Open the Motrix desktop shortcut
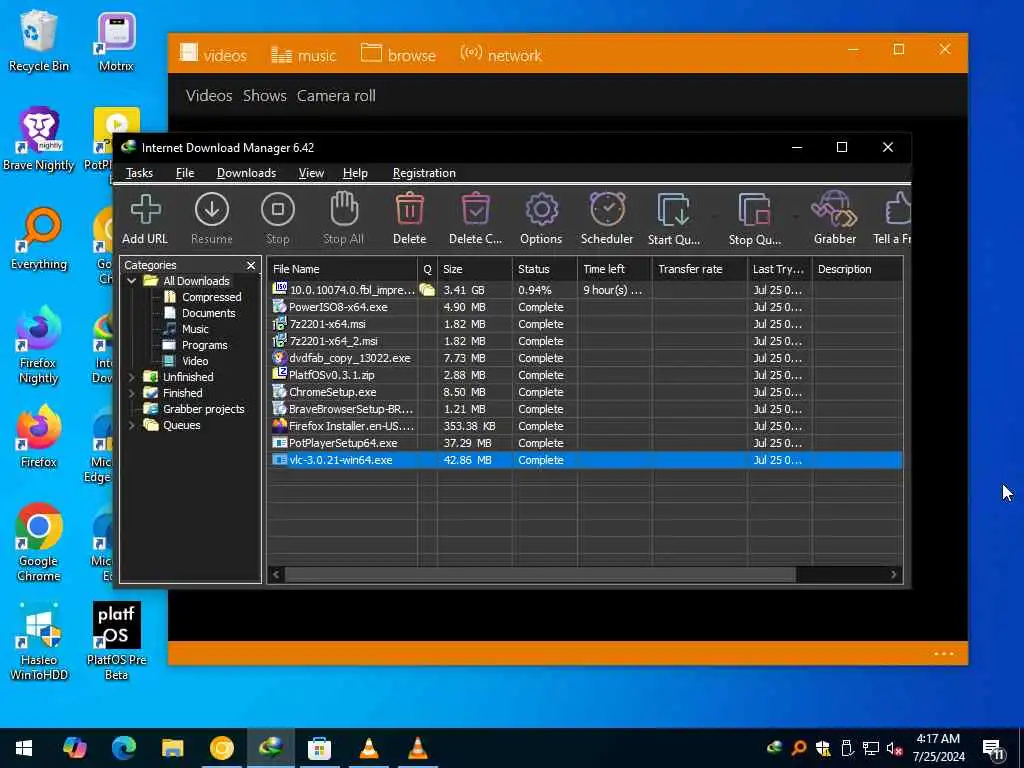 116,40
